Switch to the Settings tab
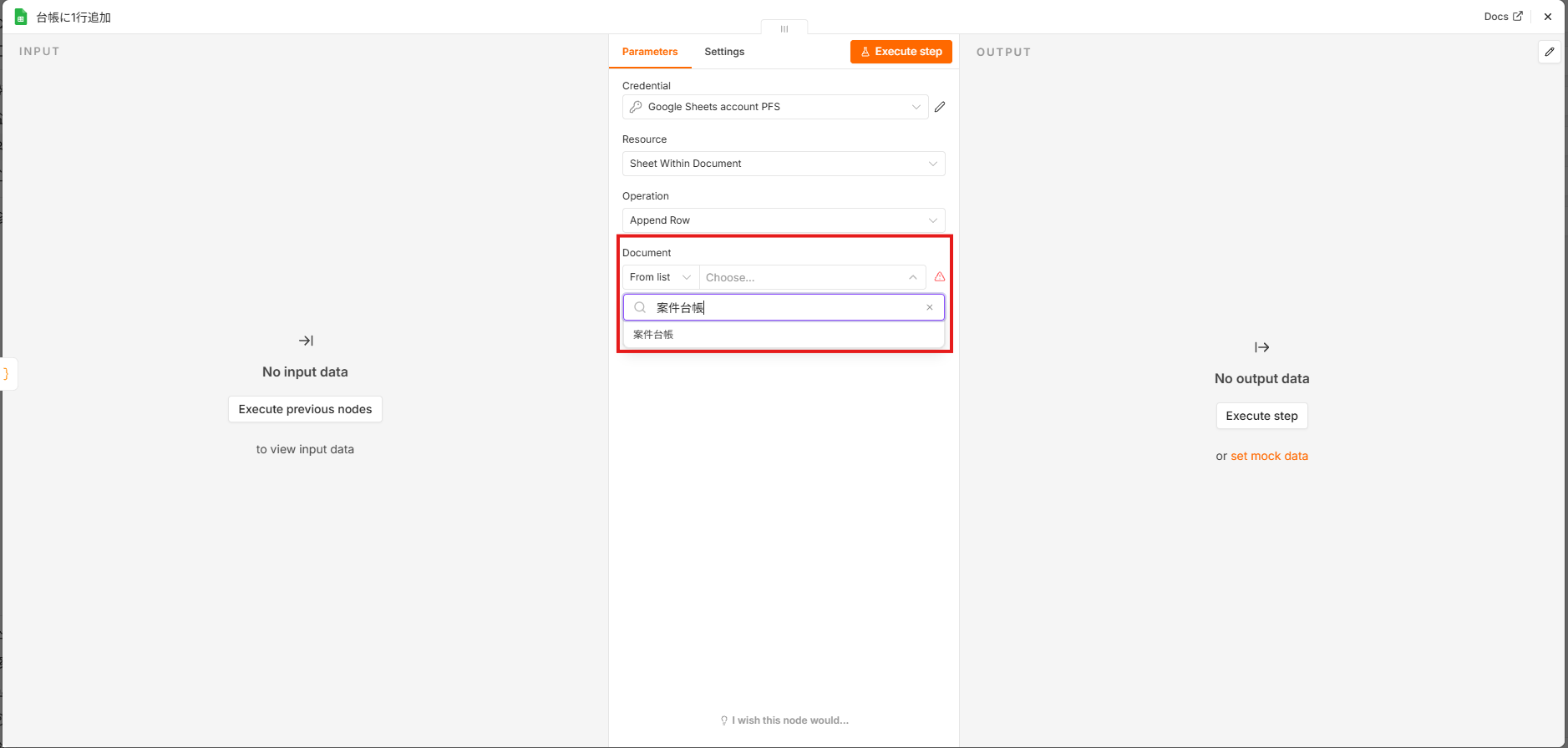 click(x=724, y=52)
